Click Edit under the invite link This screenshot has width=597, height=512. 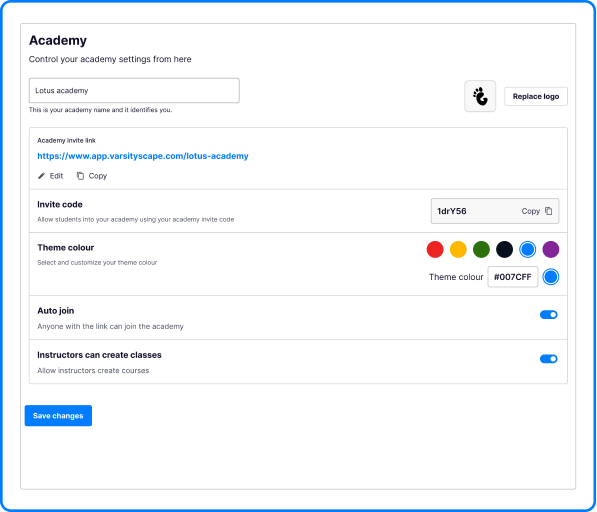pyautogui.click(x=56, y=176)
